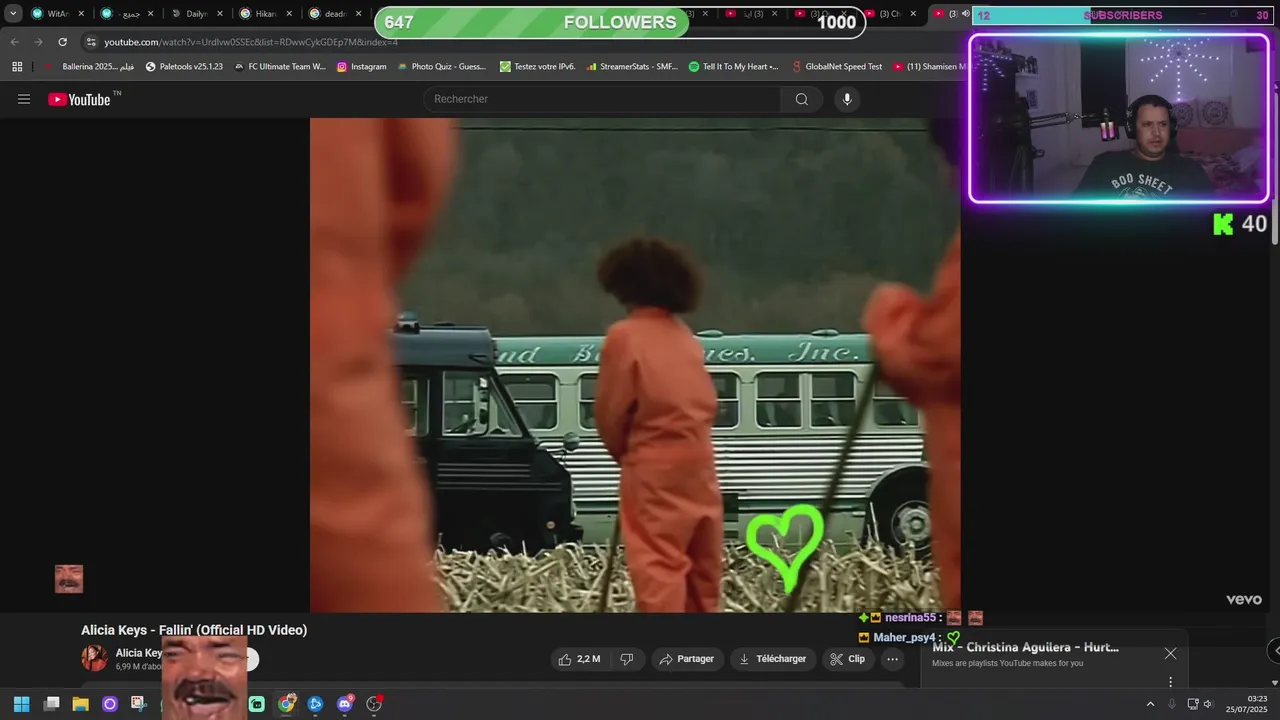This screenshot has height=720, width=1280.
Task: Click the Télécharger download button
Action: [771, 659]
